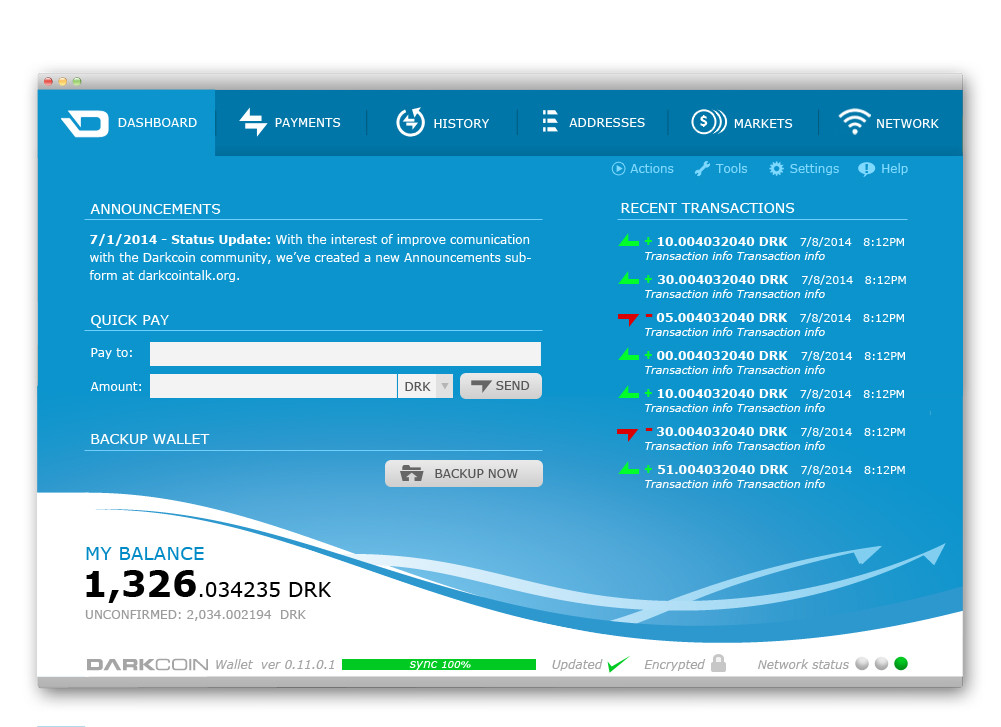Click the Wallet ver 0.11.0.1 text
1001x727 pixels.
(x=275, y=664)
